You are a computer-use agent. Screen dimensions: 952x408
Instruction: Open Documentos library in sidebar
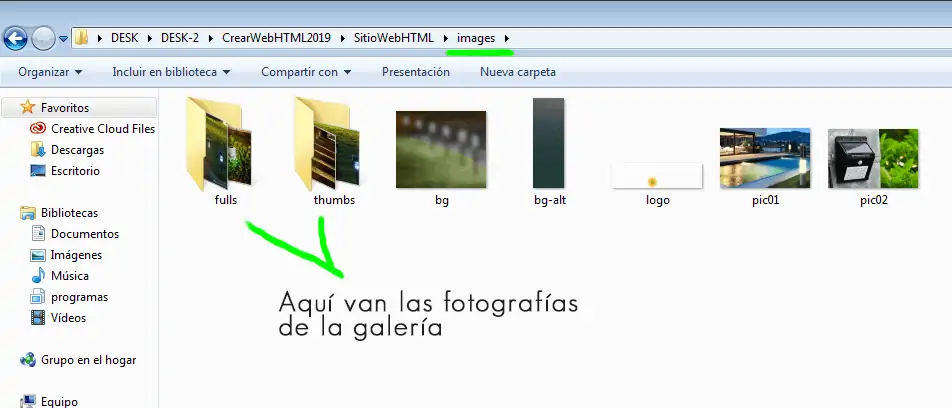pos(85,234)
